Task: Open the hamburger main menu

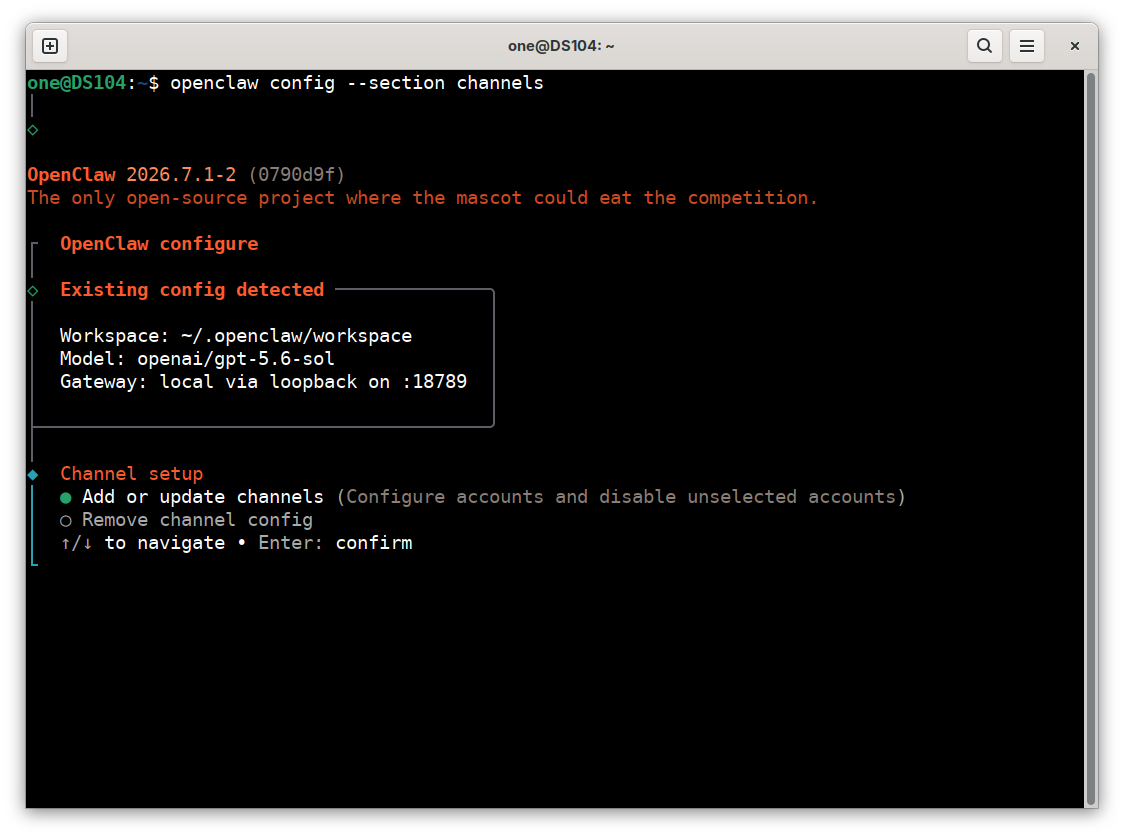Action: pyautogui.click(x=1027, y=46)
